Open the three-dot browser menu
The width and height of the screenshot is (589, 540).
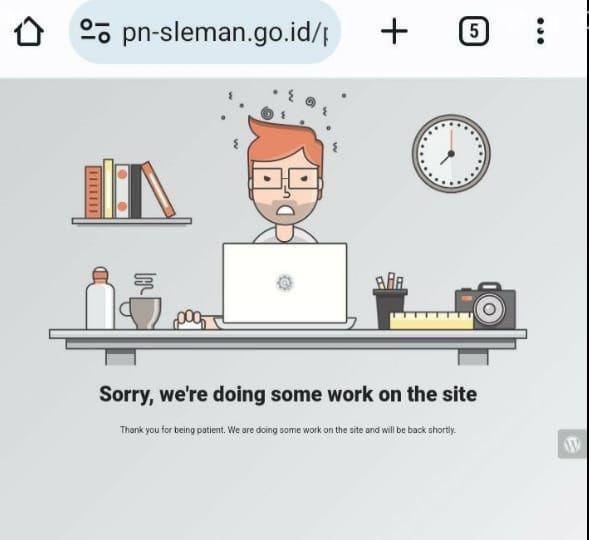point(541,31)
